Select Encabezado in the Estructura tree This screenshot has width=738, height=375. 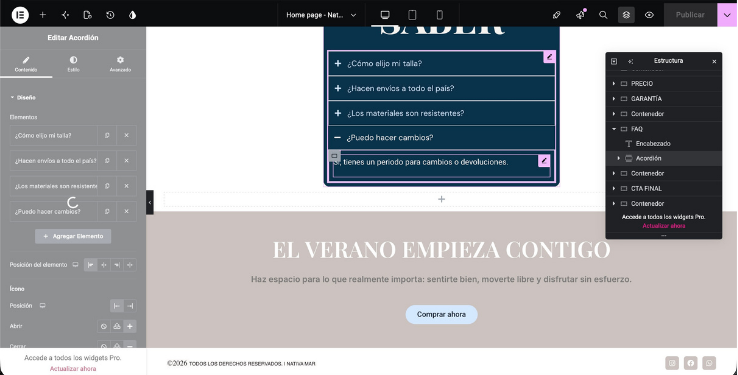[x=653, y=144]
